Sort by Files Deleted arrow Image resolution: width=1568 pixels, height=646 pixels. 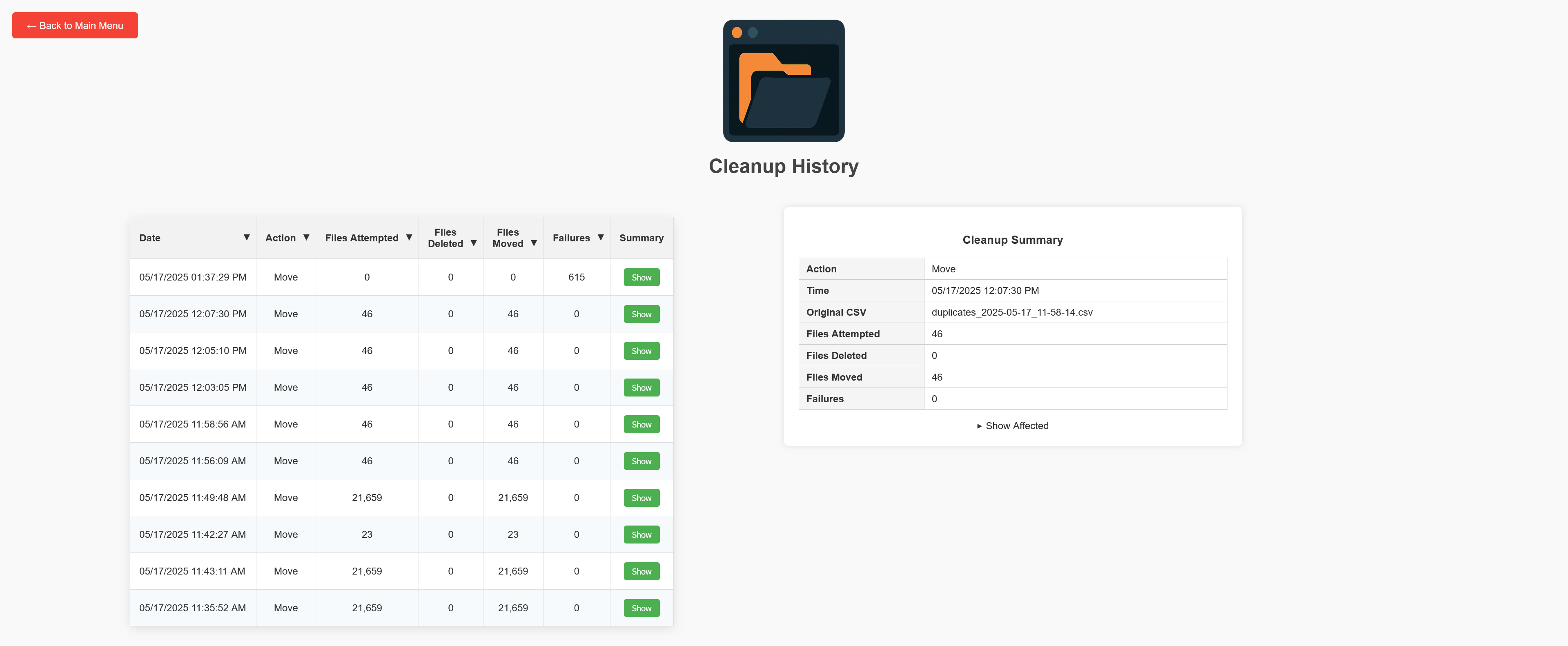(474, 243)
